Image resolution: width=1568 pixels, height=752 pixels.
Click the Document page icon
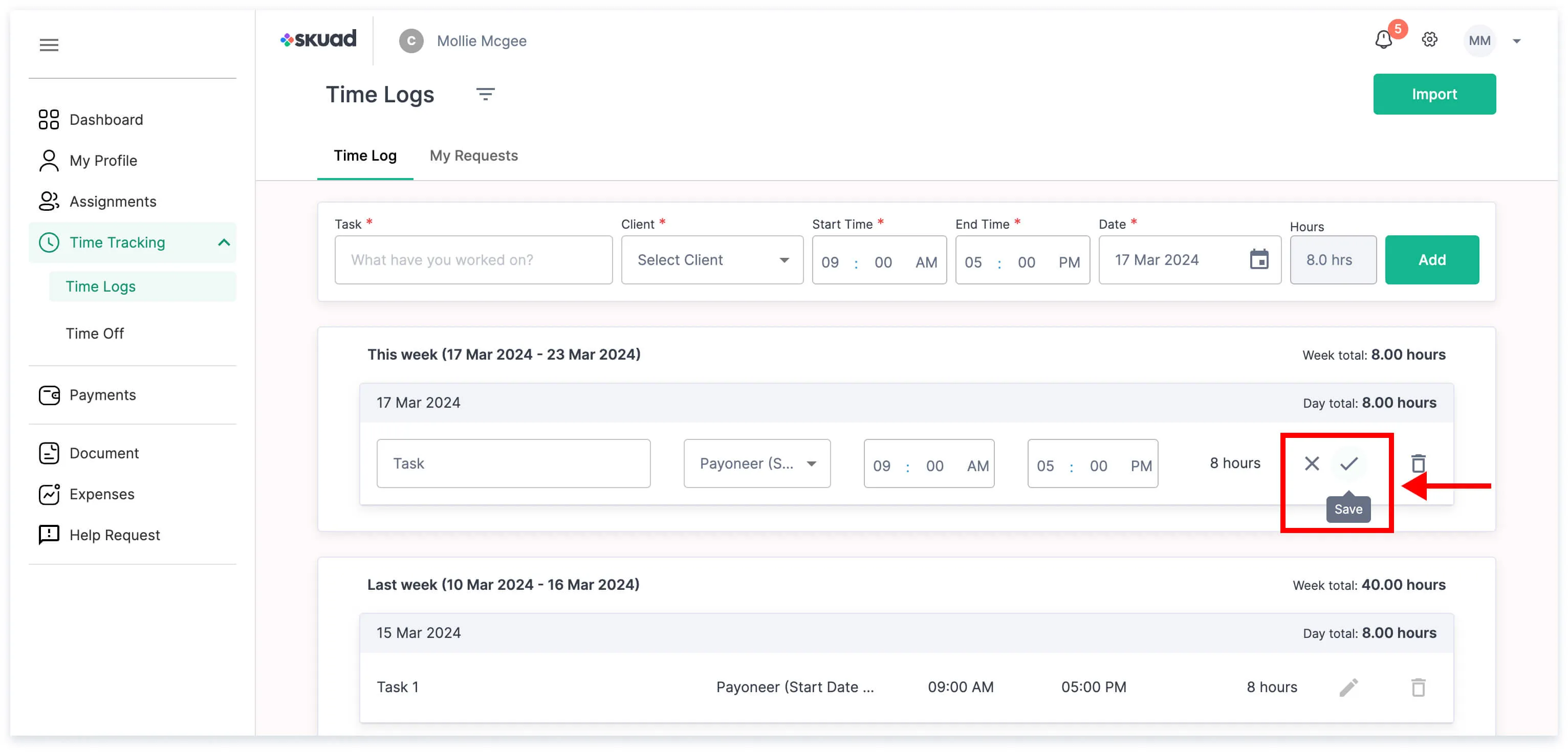[x=49, y=453]
